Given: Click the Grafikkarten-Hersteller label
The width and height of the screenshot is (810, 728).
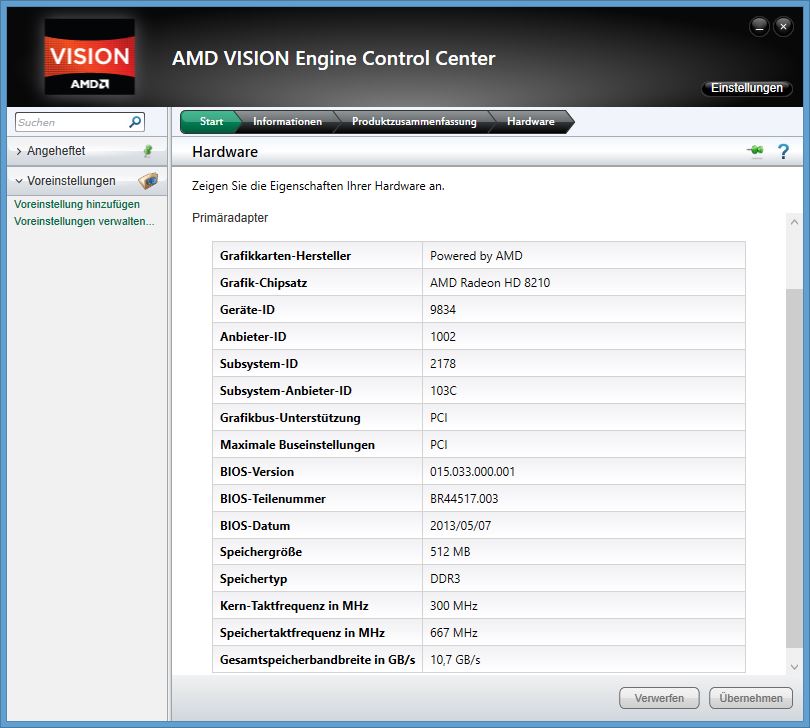Looking at the screenshot, I should point(285,256).
